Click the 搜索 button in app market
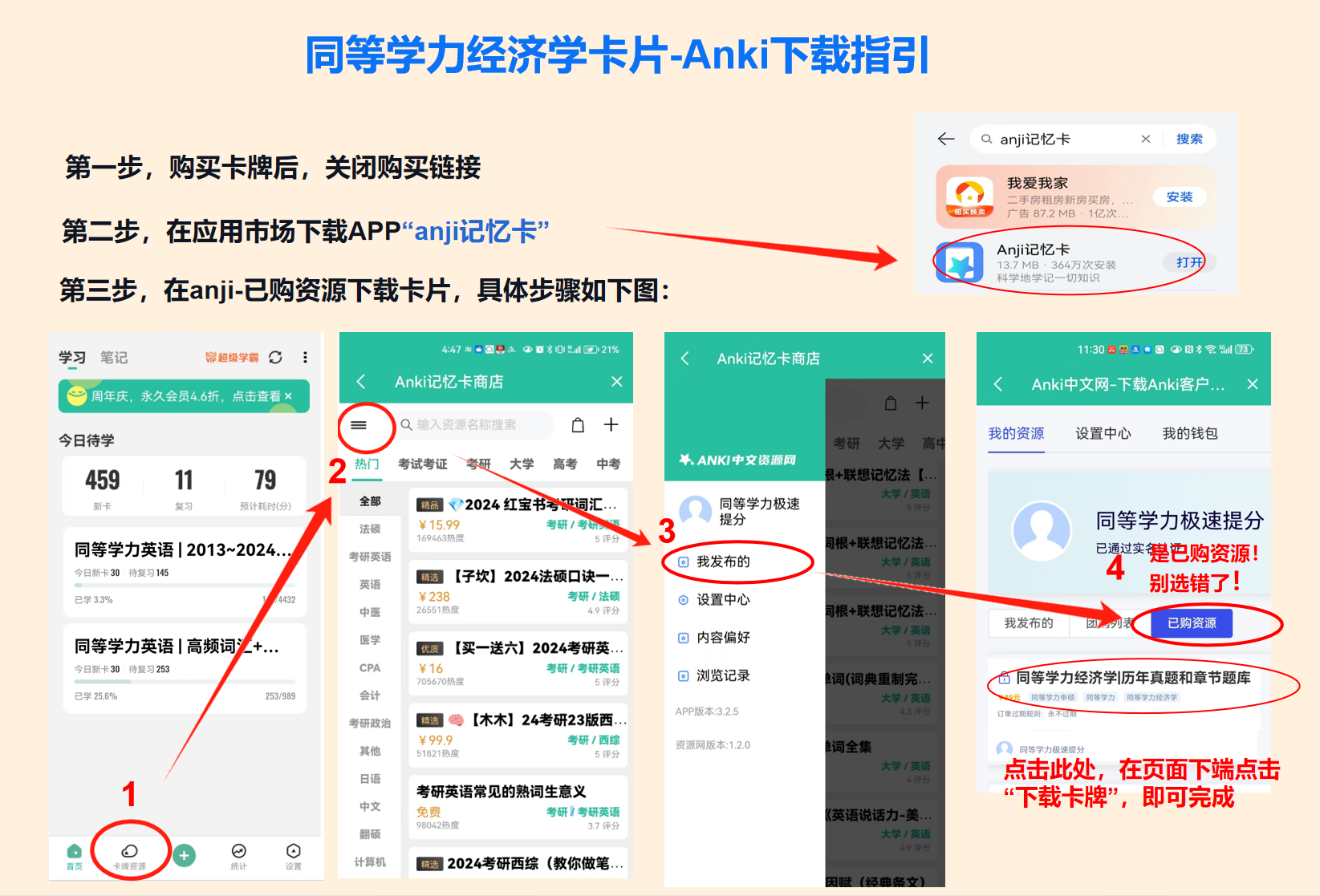Viewport: 1320px width, 896px height. (x=1189, y=139)
